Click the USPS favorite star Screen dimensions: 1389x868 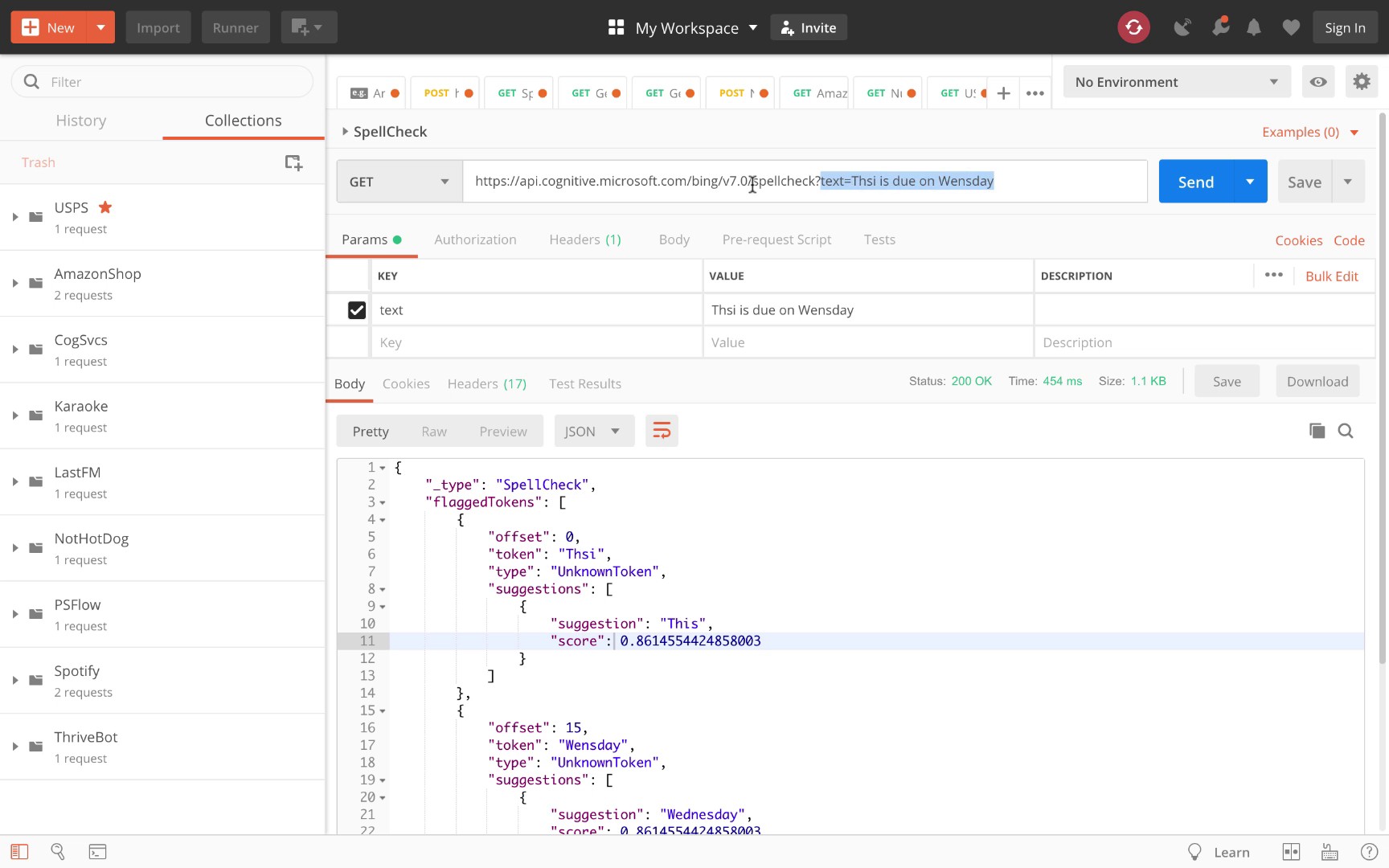pos(105,207)
